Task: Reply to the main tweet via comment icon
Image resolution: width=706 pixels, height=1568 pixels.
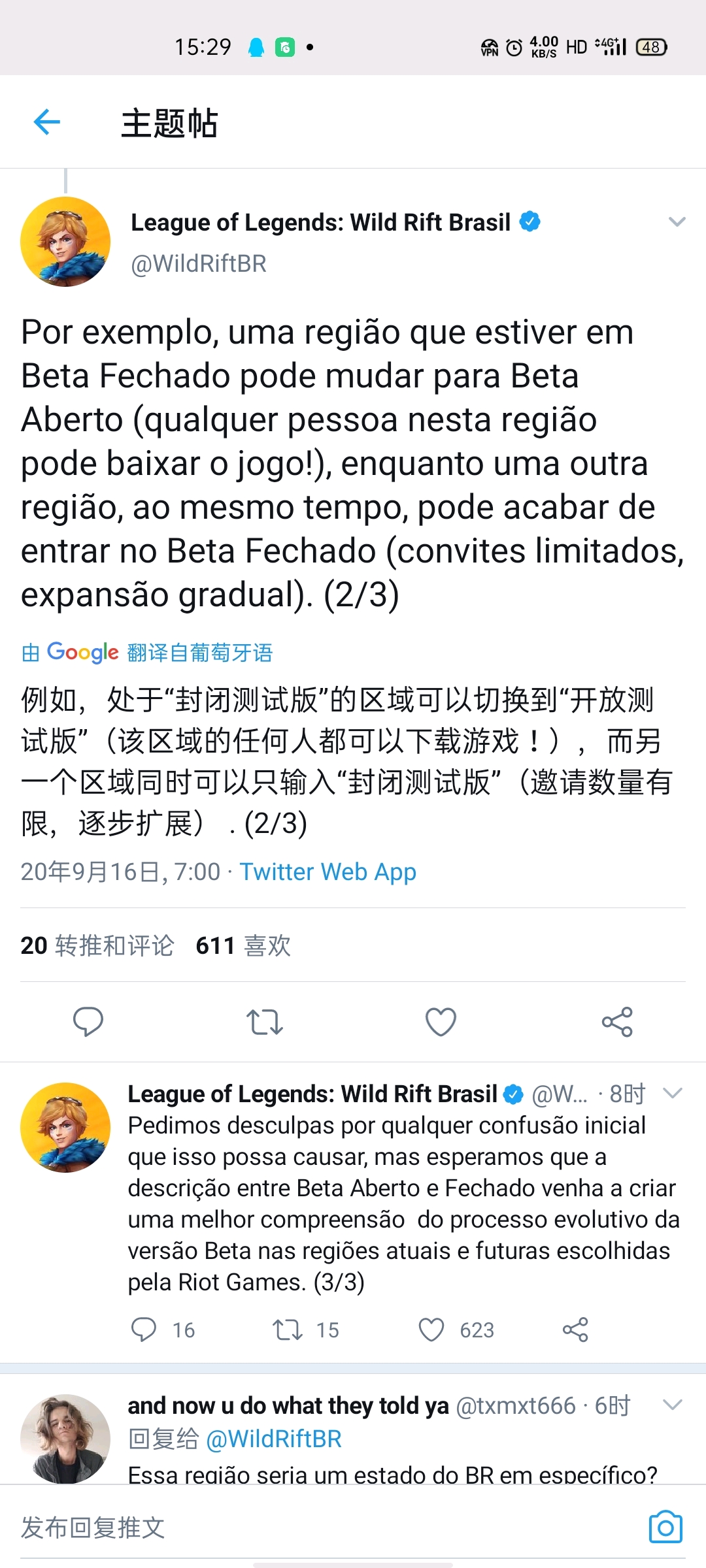Action: [x=88, y=1022]
